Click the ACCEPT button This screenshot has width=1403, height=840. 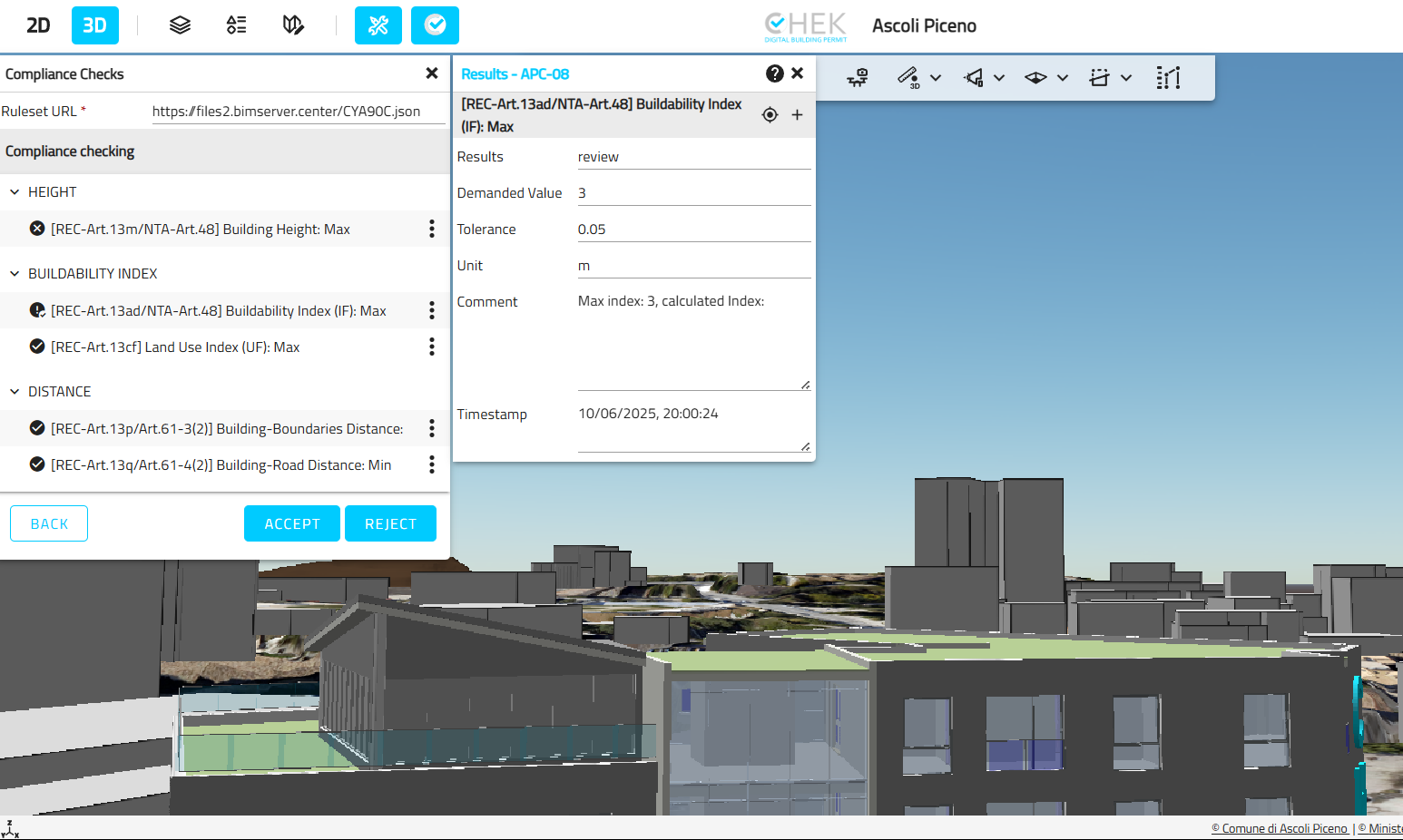coord(292,523)
